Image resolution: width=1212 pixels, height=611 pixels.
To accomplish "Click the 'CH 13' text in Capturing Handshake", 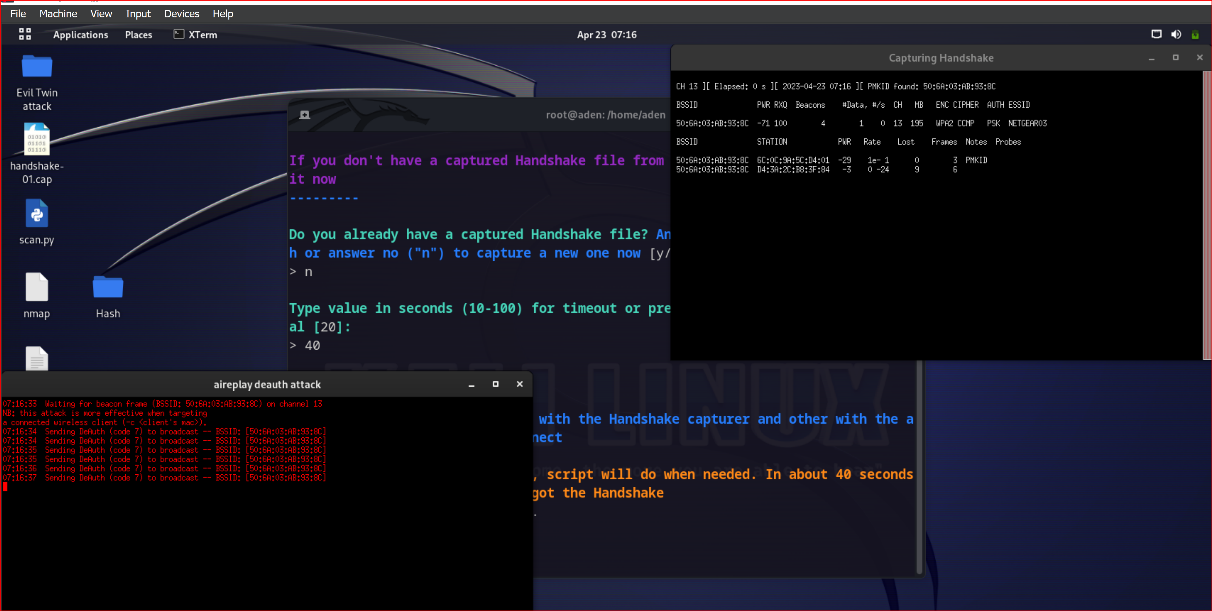I will point(688,87).
